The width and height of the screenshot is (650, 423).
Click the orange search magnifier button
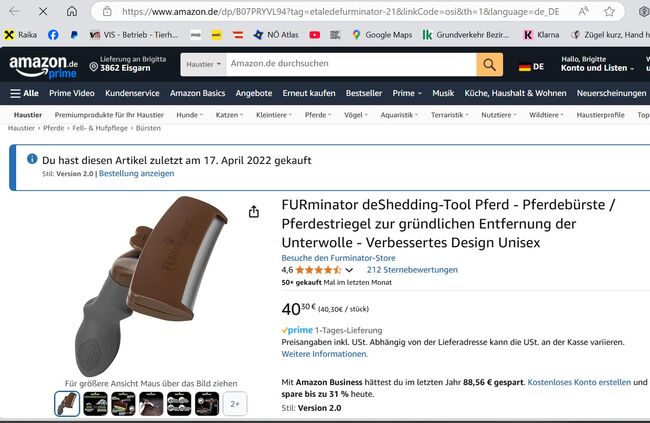click(x=489, y=65)
